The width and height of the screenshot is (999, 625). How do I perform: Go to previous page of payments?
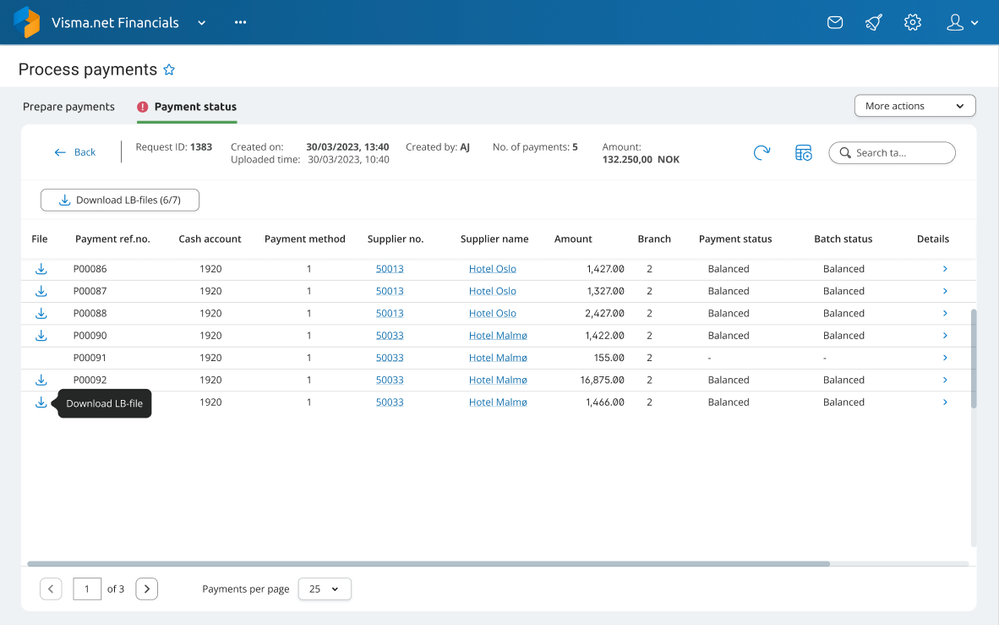point(51,589)
